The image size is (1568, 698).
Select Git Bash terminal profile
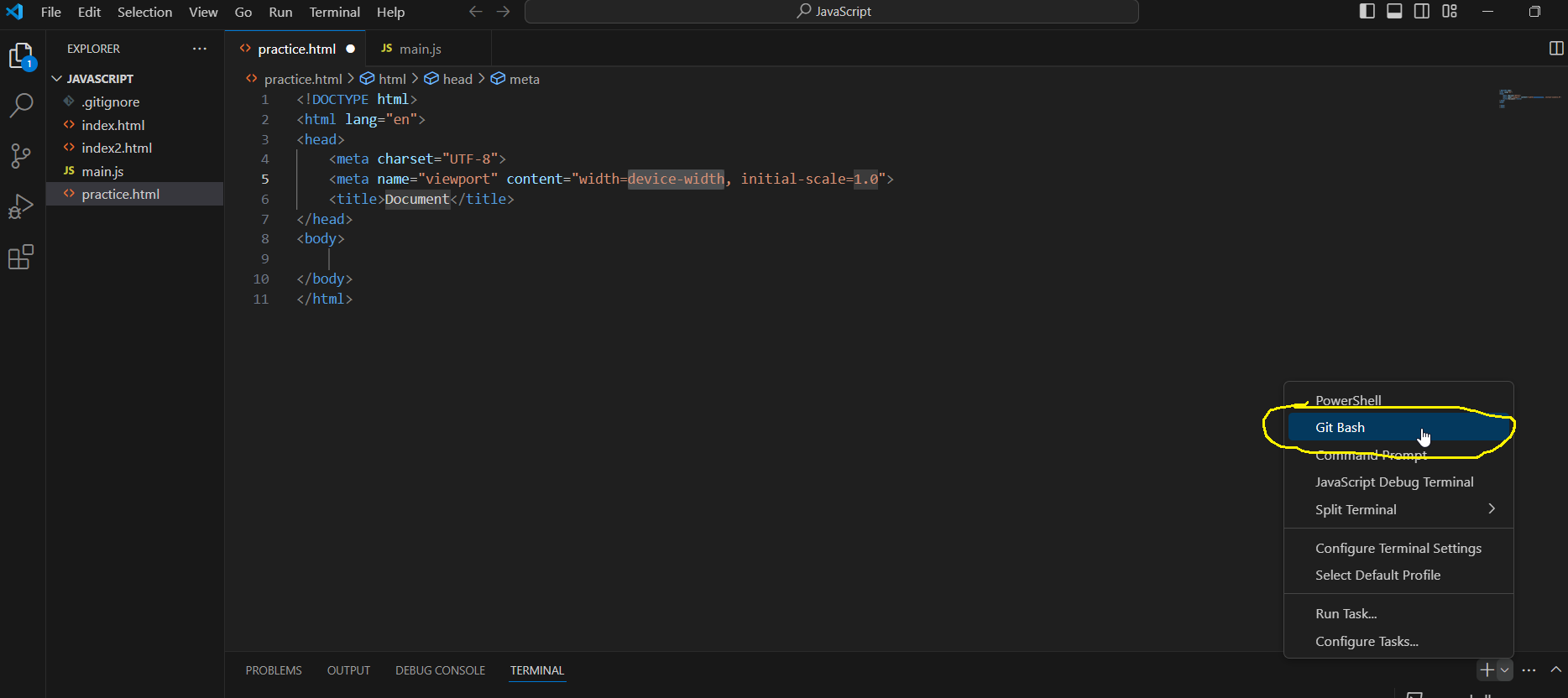point(1398,427)
